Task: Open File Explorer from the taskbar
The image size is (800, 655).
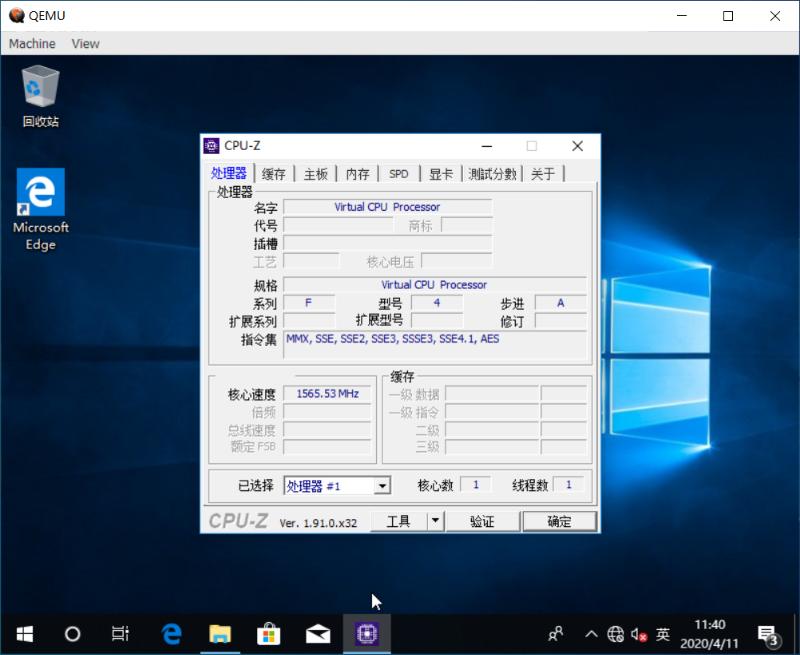Action: click(x=219, y=633)
